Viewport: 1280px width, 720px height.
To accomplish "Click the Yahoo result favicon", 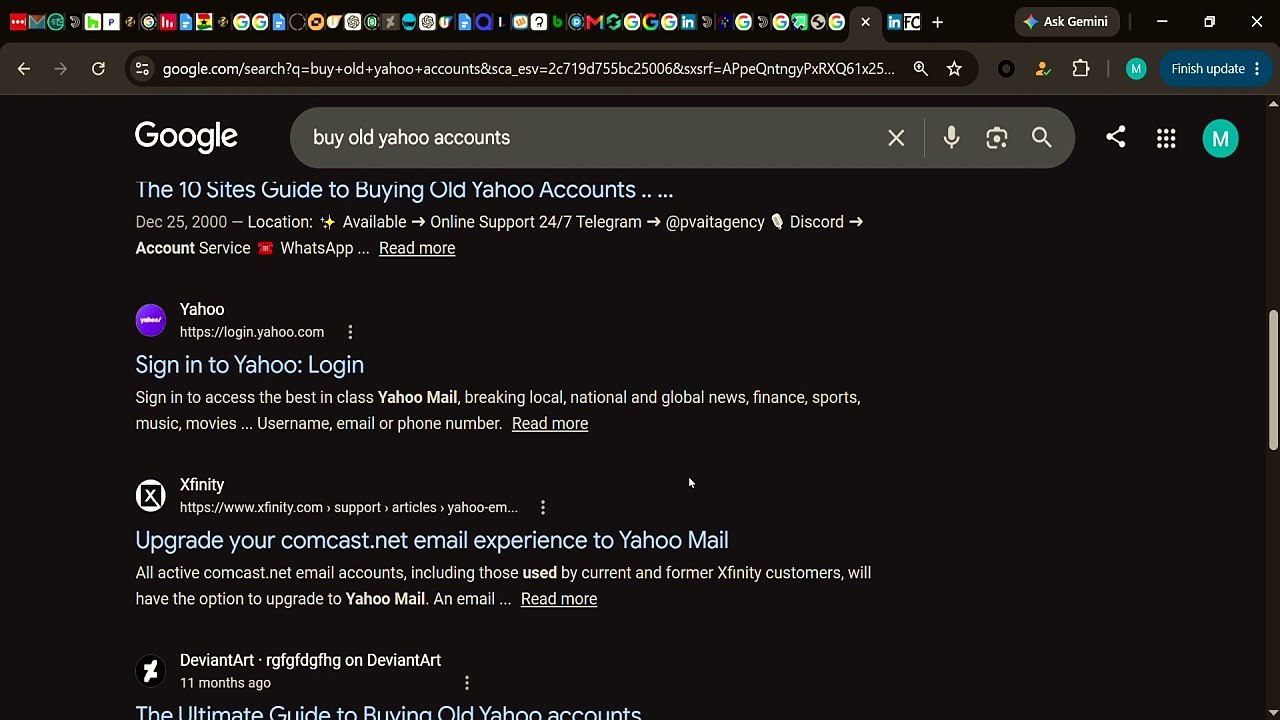I will (x=151, y=320).
